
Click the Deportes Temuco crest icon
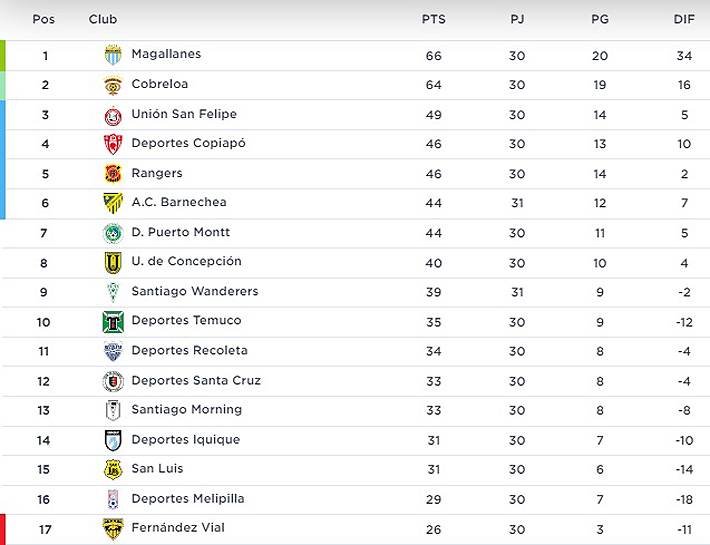click(x=113, y=322)
